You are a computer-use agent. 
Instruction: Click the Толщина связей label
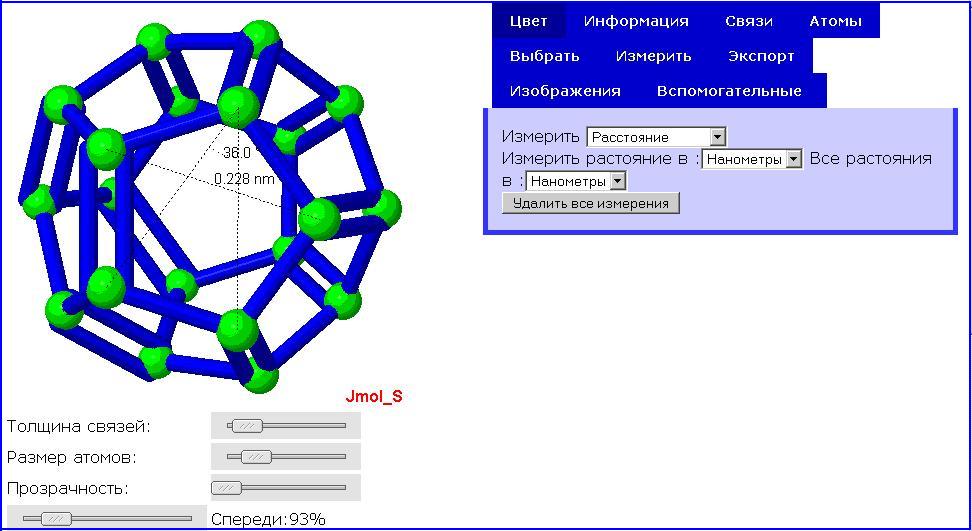pos(79,426)
